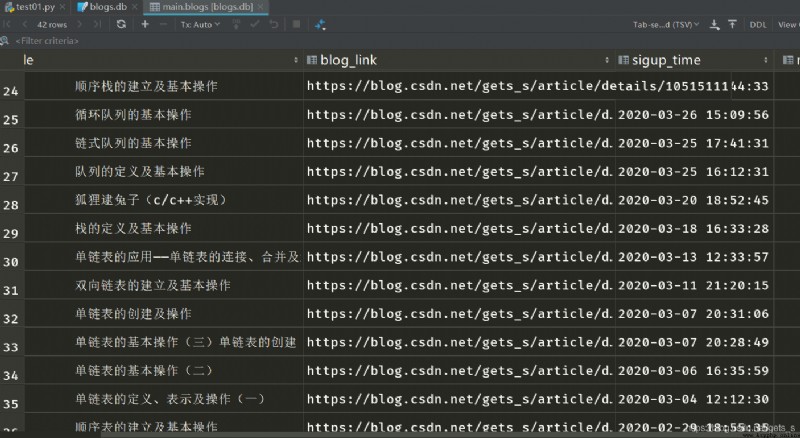Add a new row with plus icon
This screenshot has width=800, height=438.
pyautogui.click(x=145, y=24)
